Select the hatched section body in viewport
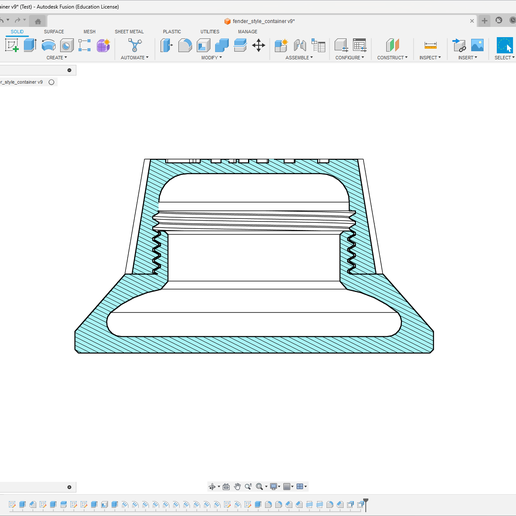 tap(253, 345)
